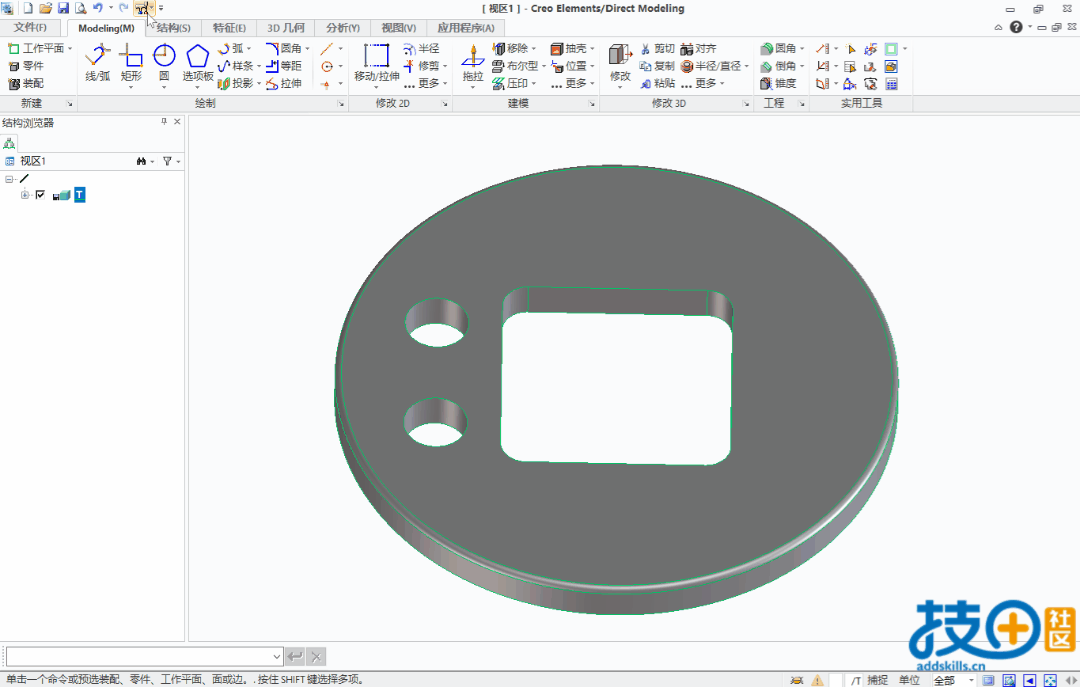Screen dimensions: 1080x687
Task: Click the Undo arrow icon
Action: [98, 8]
